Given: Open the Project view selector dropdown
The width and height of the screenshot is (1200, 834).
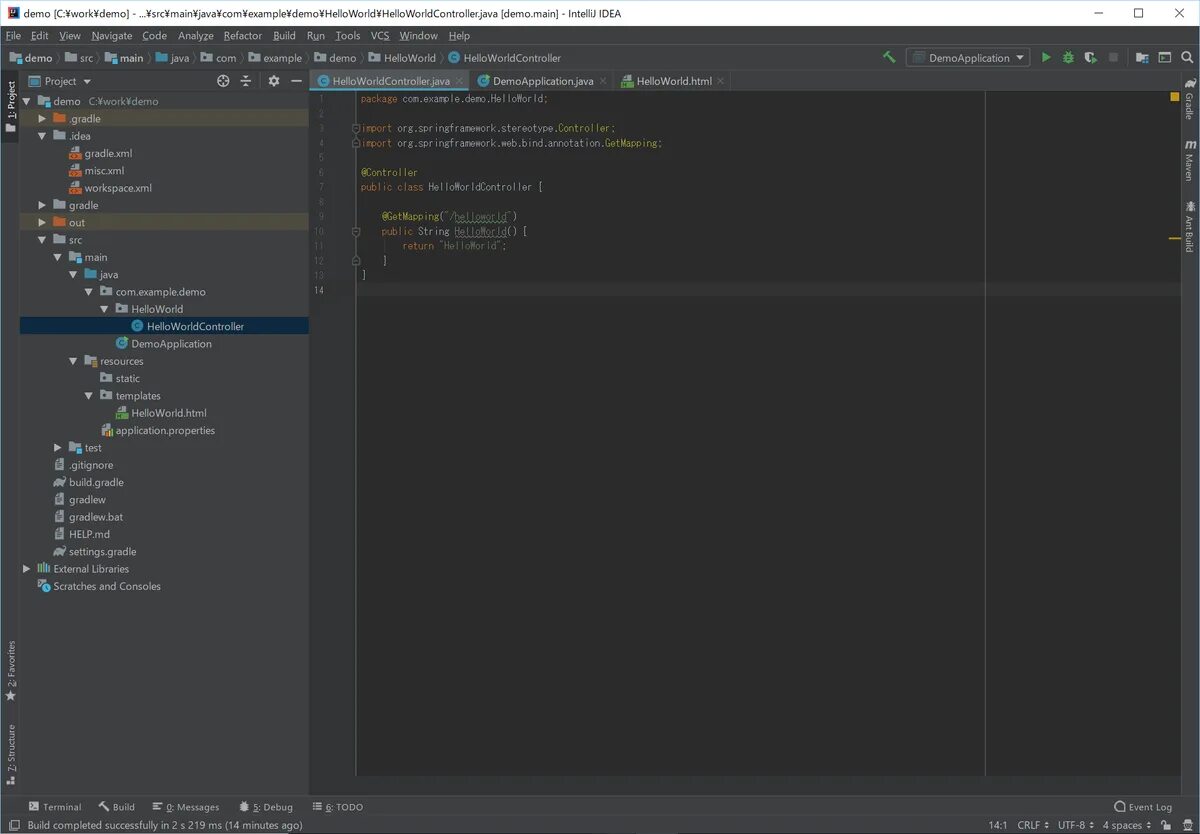Looking at the screenshot, I should coord(60,81).
